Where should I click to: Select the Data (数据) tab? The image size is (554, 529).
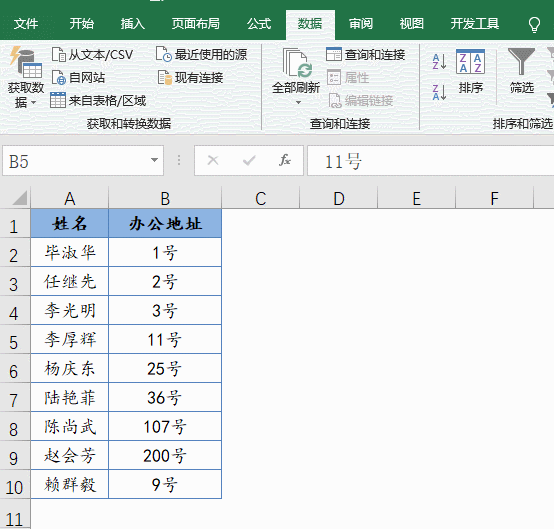[x=310, y=24]
